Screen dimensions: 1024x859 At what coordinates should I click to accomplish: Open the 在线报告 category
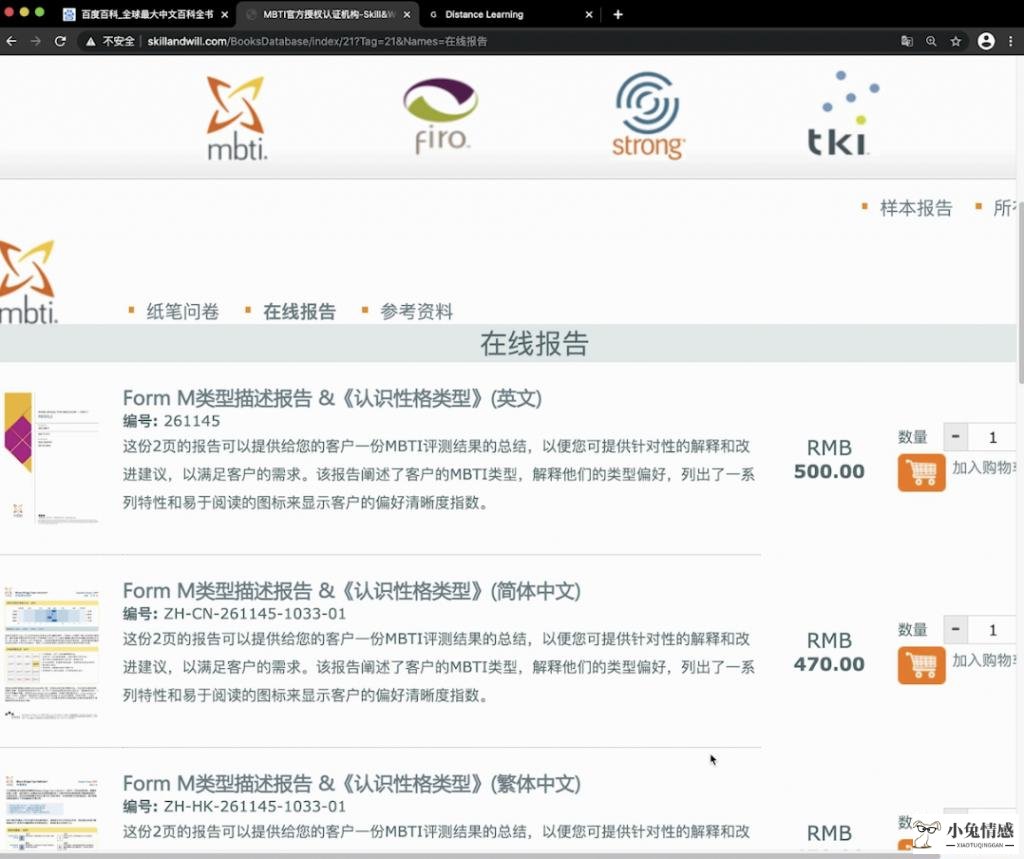tap(299, 312)
